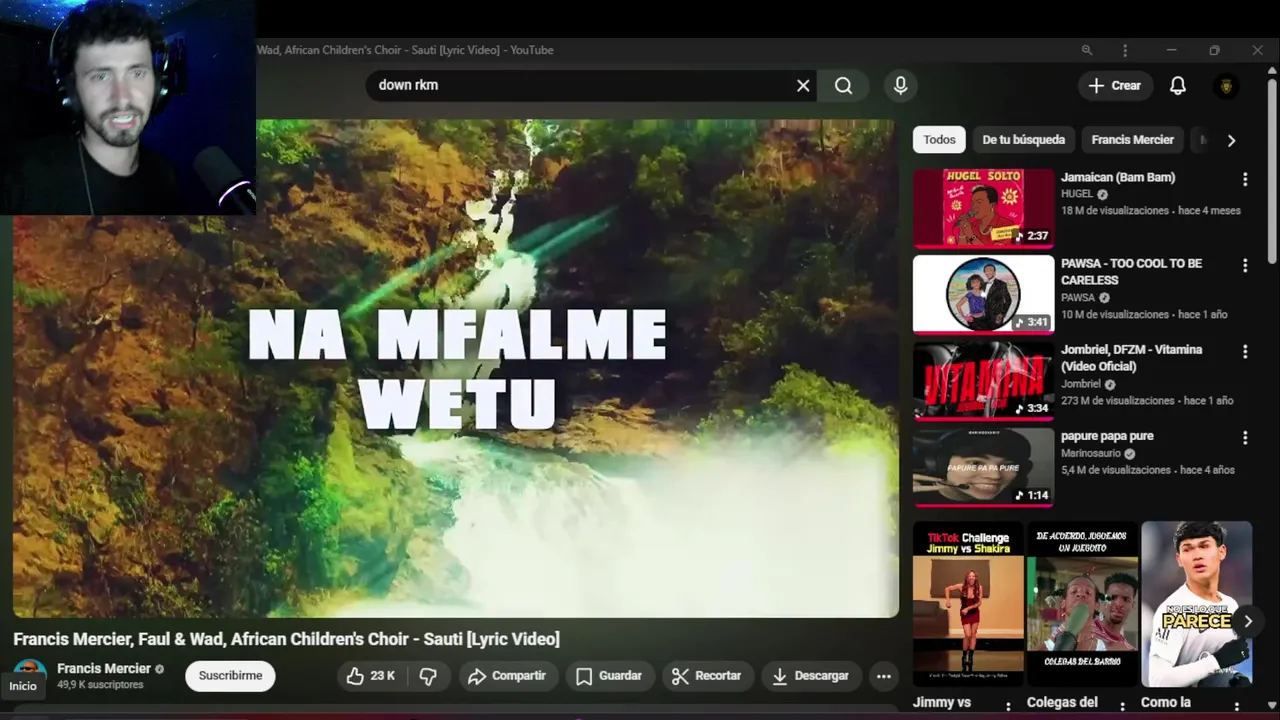Click the Descargar download button
1280x720 pixels.
(x=811, y=676)
